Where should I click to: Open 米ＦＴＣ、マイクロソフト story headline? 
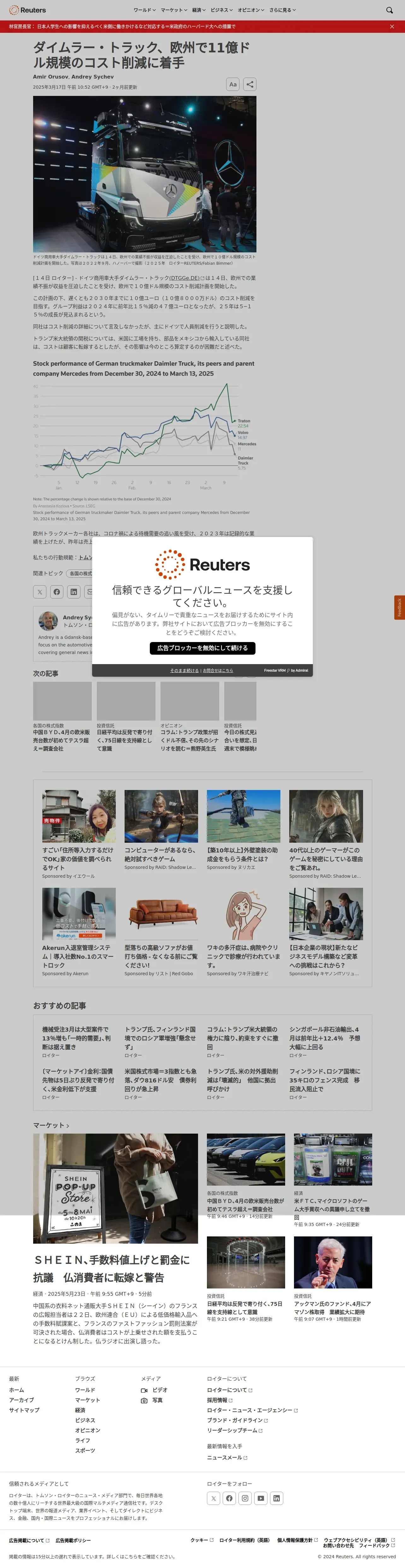click(x=333, y=1209)
